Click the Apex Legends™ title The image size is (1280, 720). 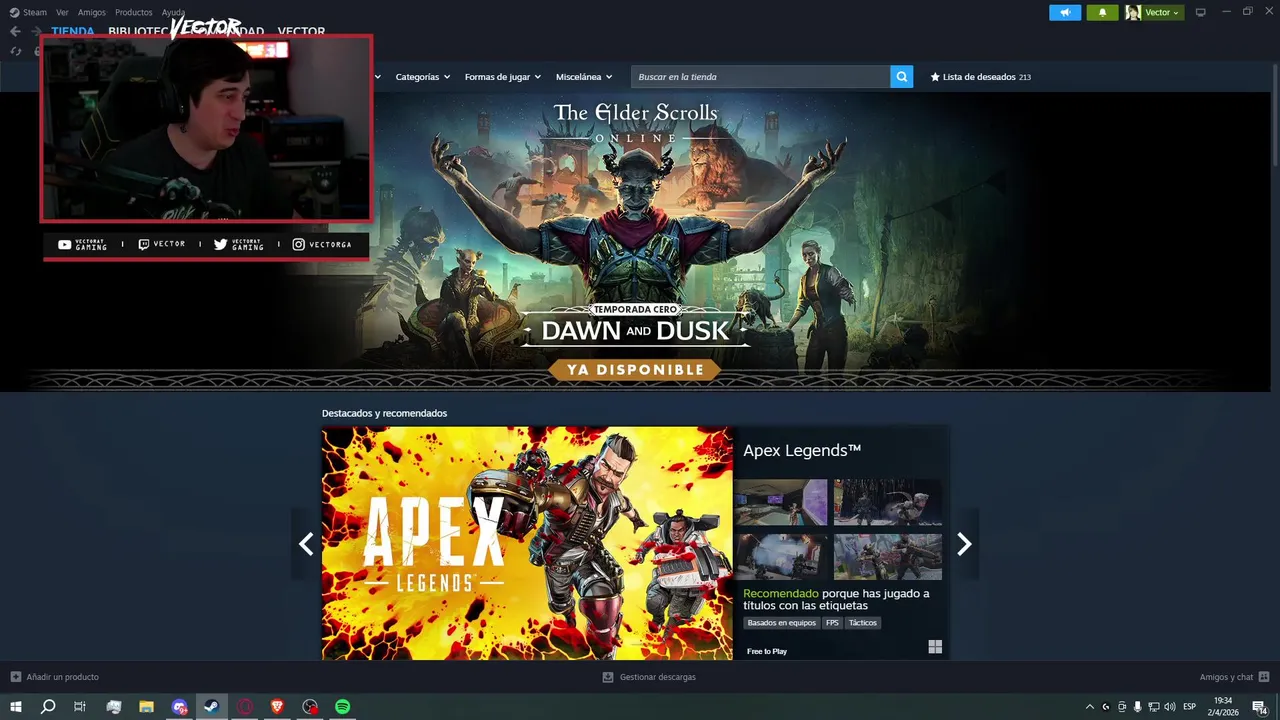(802, 451)
